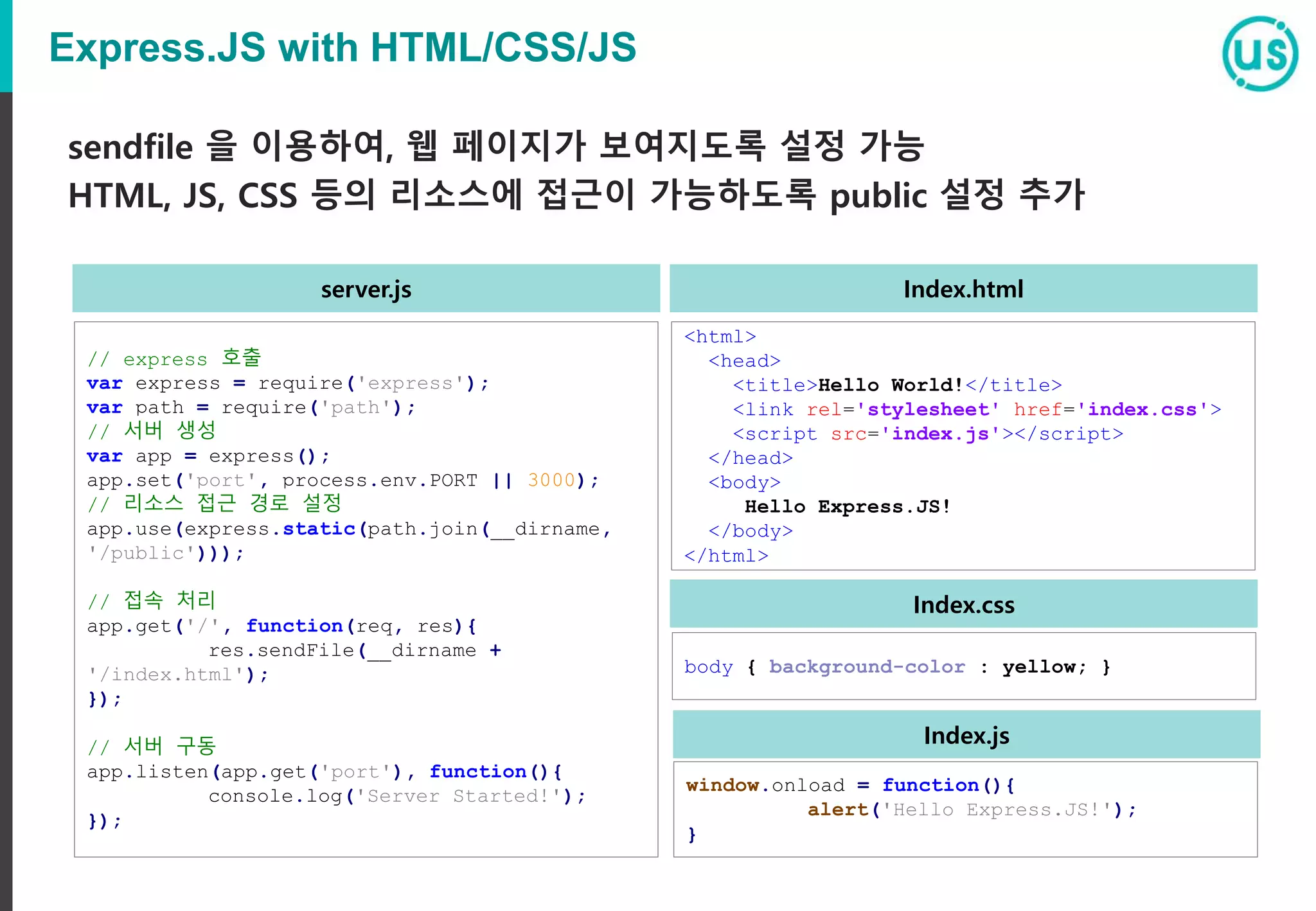Click the window.onload = function(){ line
1316x911 pixels.
[849, 785]
